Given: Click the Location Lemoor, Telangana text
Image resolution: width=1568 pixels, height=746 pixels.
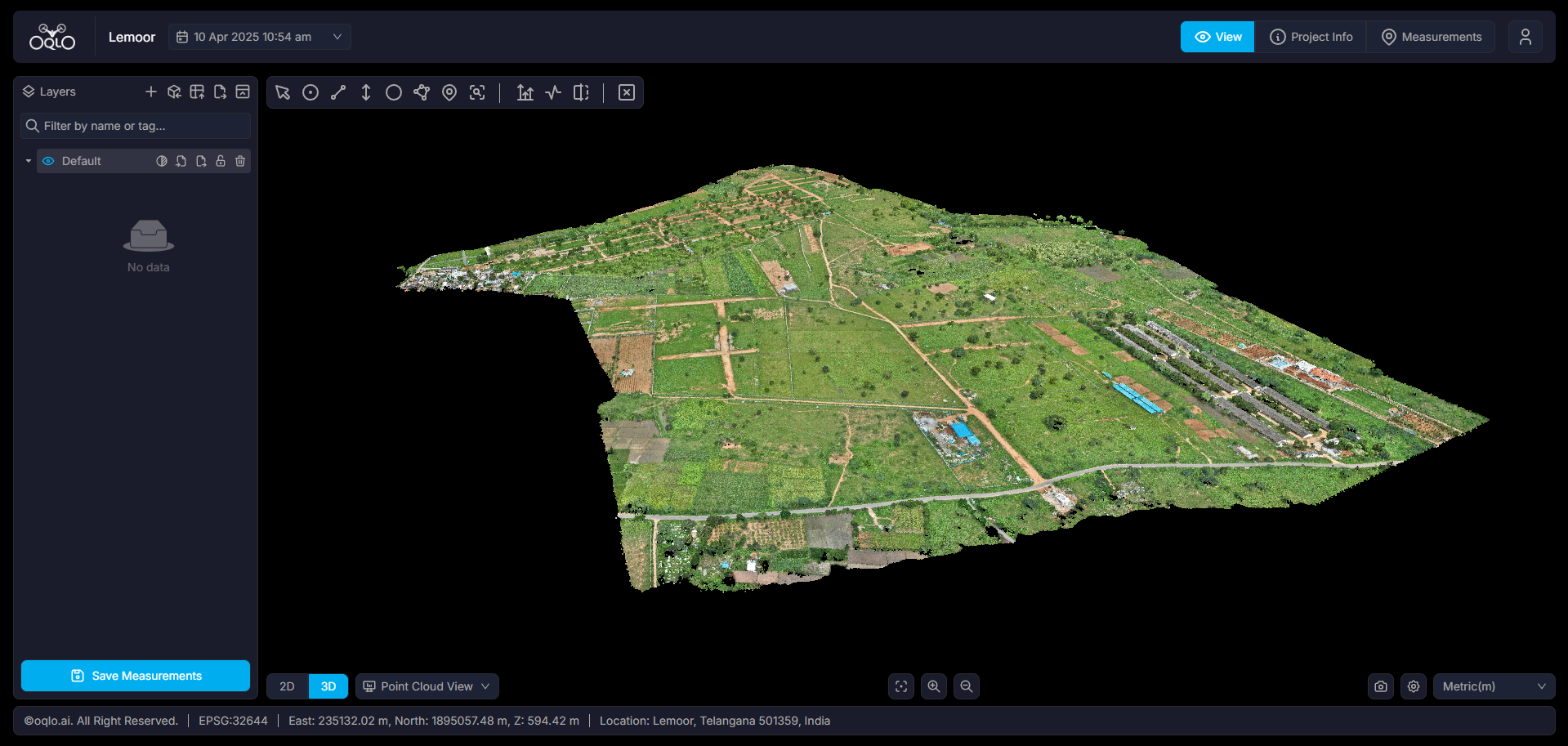Looking at the screenshot, I should point(715,721).
